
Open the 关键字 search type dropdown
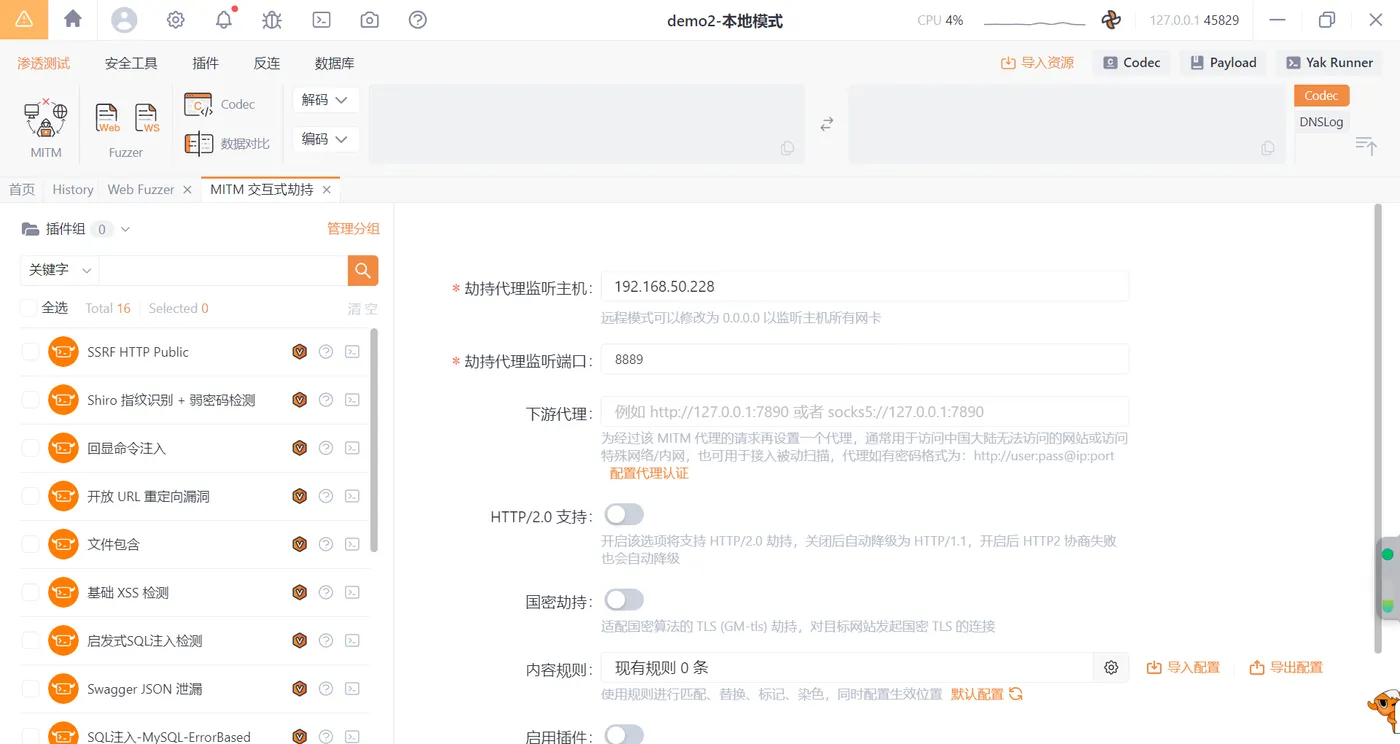coord(59,270)
